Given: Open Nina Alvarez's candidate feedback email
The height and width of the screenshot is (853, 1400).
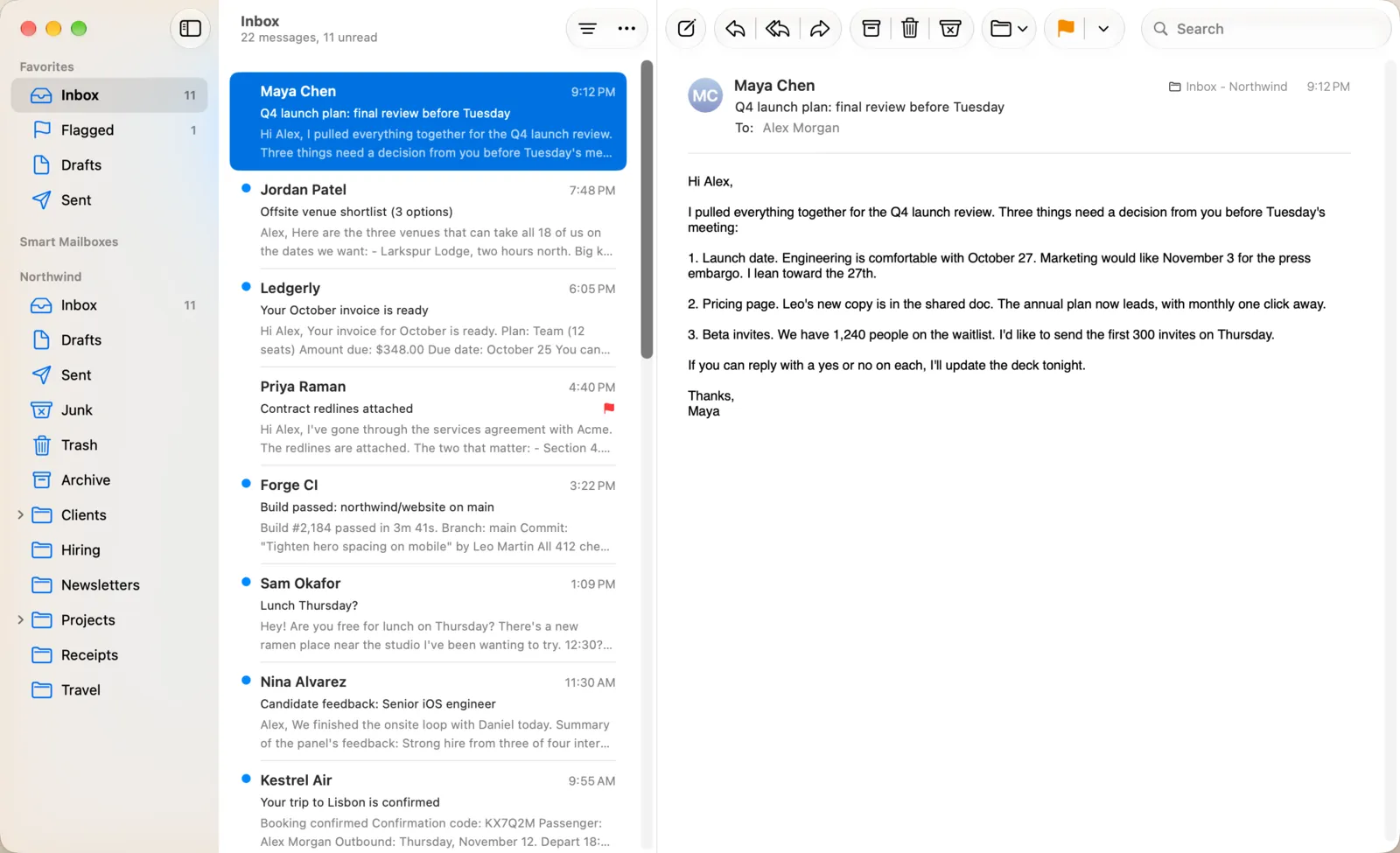Looking at the screenshot, I should pyautogui.click(x=428, y=712).
